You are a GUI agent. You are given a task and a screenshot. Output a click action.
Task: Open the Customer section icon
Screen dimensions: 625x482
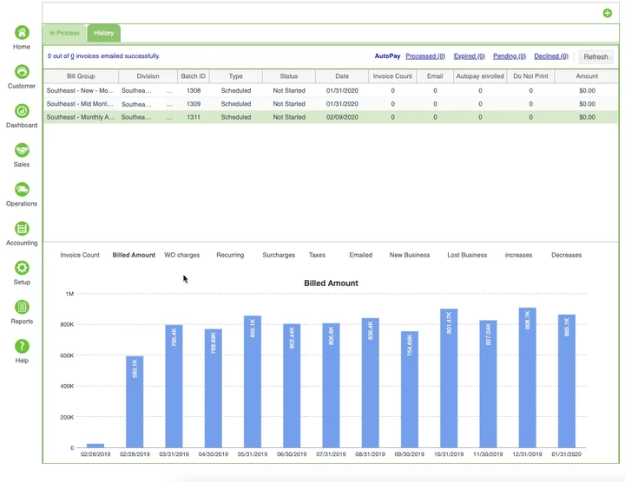(22, 72)
